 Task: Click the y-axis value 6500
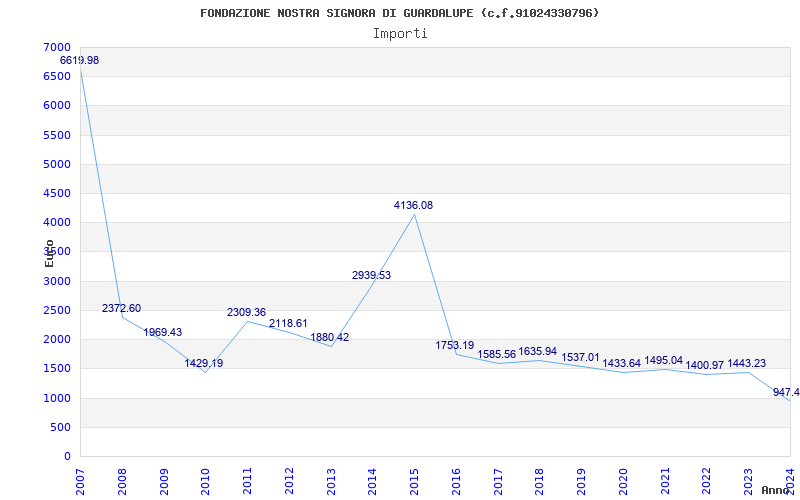tap(58, 76)
